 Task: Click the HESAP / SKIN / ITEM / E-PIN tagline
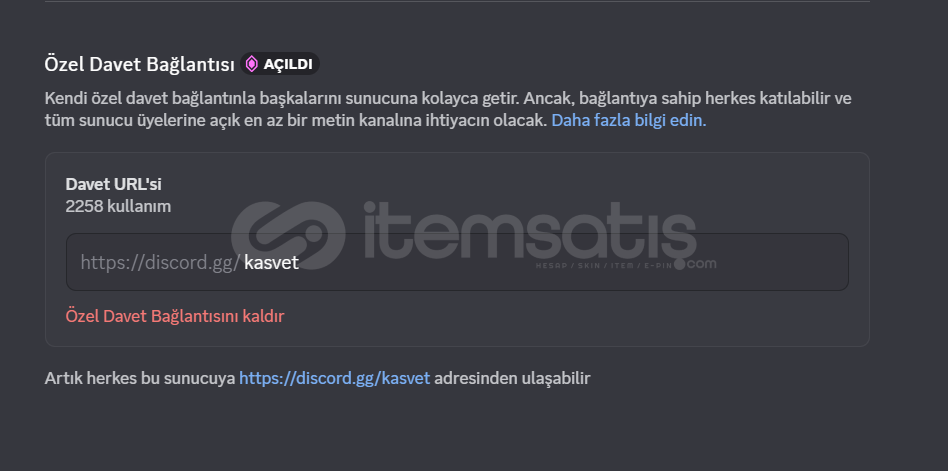tap(604, 265)
